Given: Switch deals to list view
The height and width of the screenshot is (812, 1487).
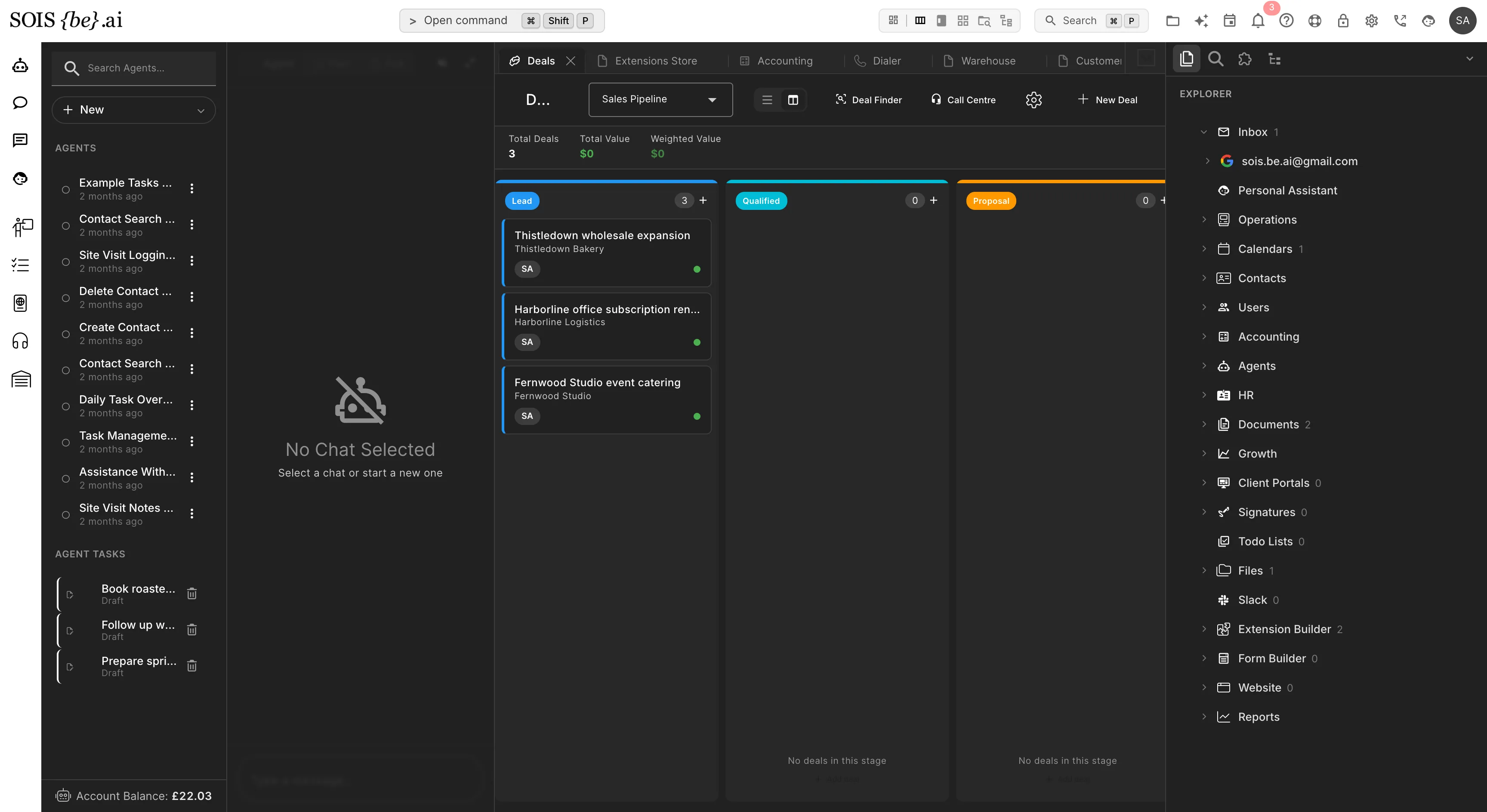Looking at the screenshot, I should coord(767,100).
